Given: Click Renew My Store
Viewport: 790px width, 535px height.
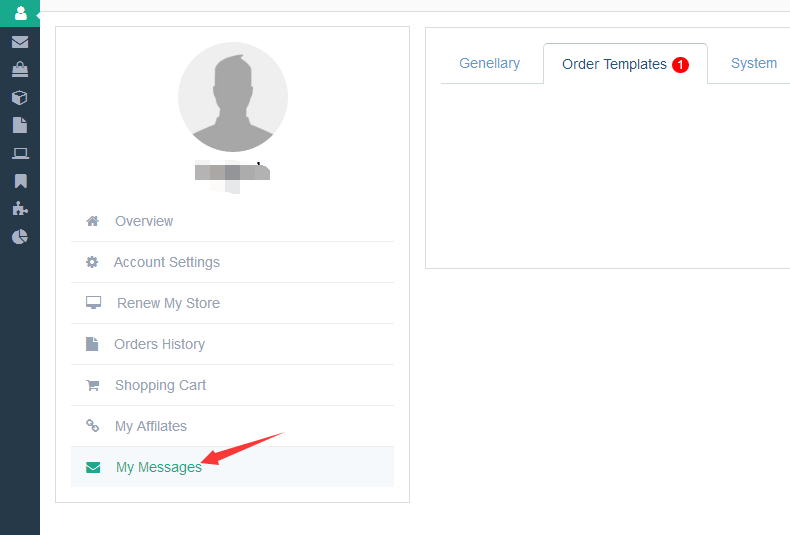Looking at the screenshot, I should click(168, 303).
